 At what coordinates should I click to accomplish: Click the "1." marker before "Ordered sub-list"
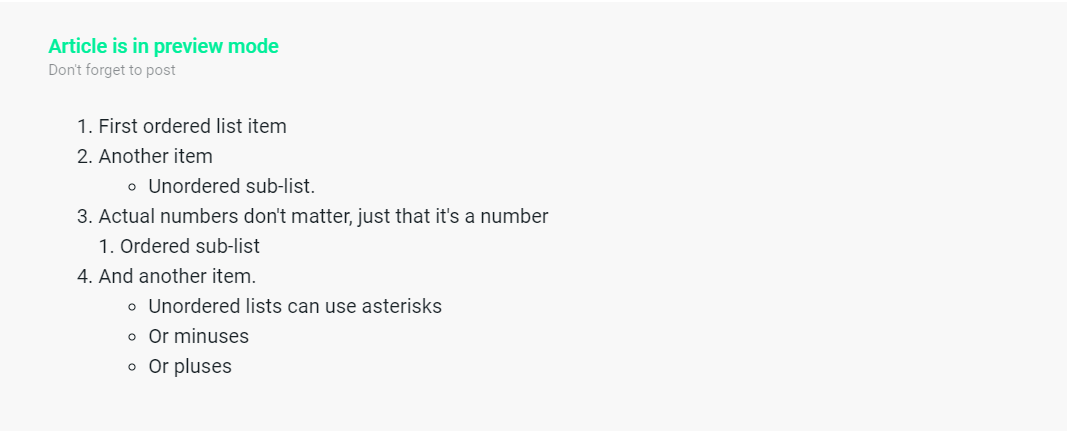tap(107, 246)
